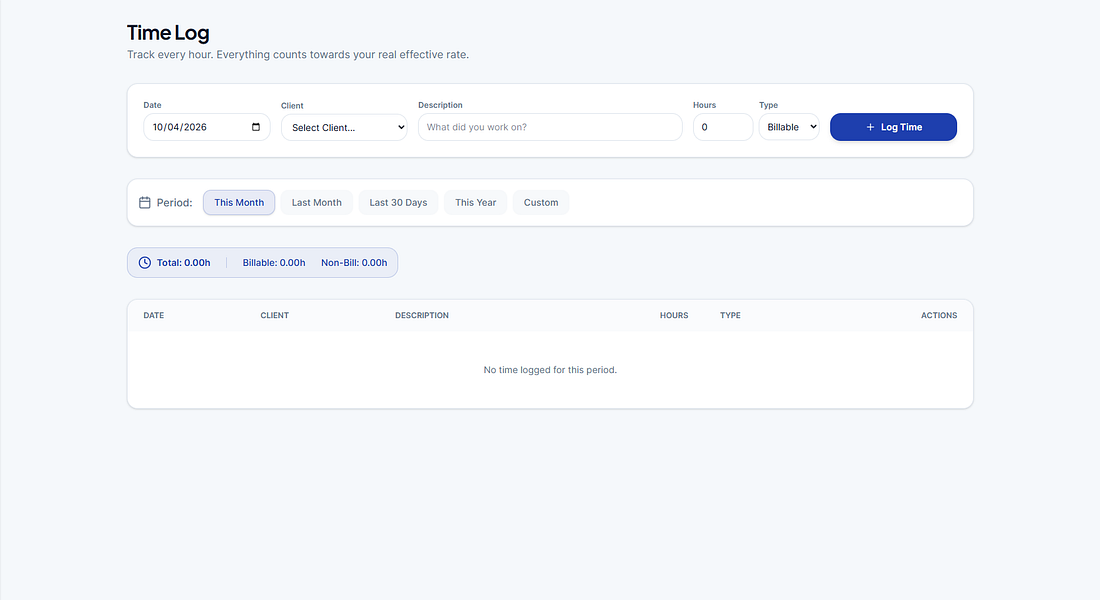Click the Hours input field
1100x600 pixels.
pyautogui.click(x=723, y=127)
